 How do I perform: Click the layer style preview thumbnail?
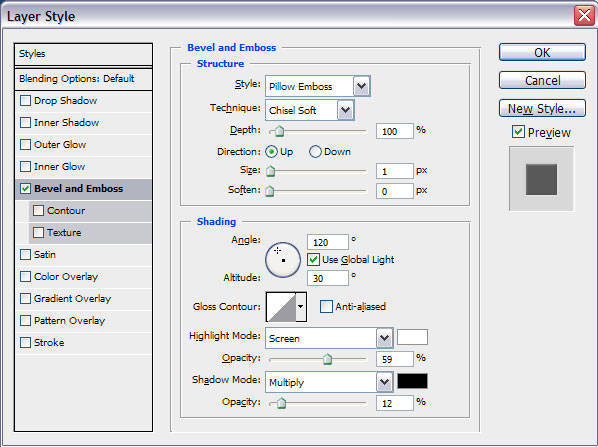[x=541, y=179]
